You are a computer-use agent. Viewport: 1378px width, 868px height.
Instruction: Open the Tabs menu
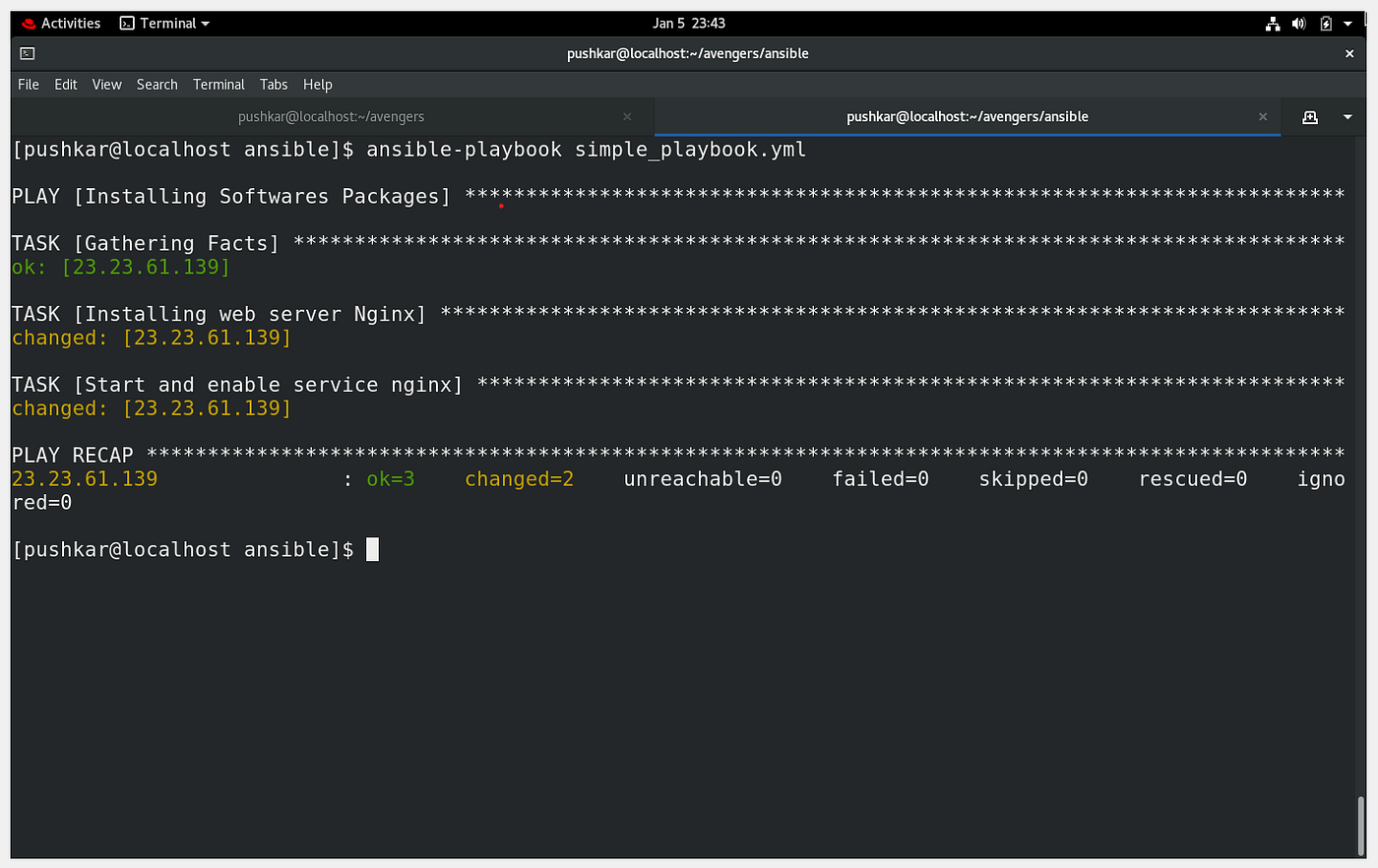[274, 85]
